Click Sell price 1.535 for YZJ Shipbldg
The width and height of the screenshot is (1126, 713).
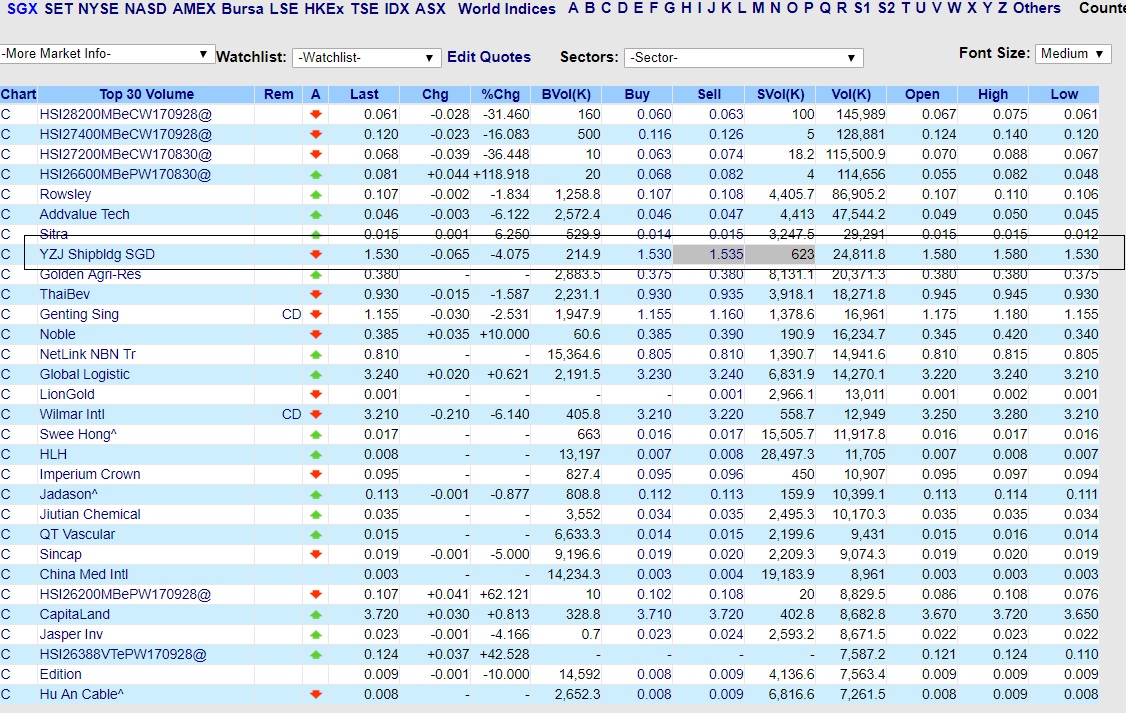click(x=726, y=254)
